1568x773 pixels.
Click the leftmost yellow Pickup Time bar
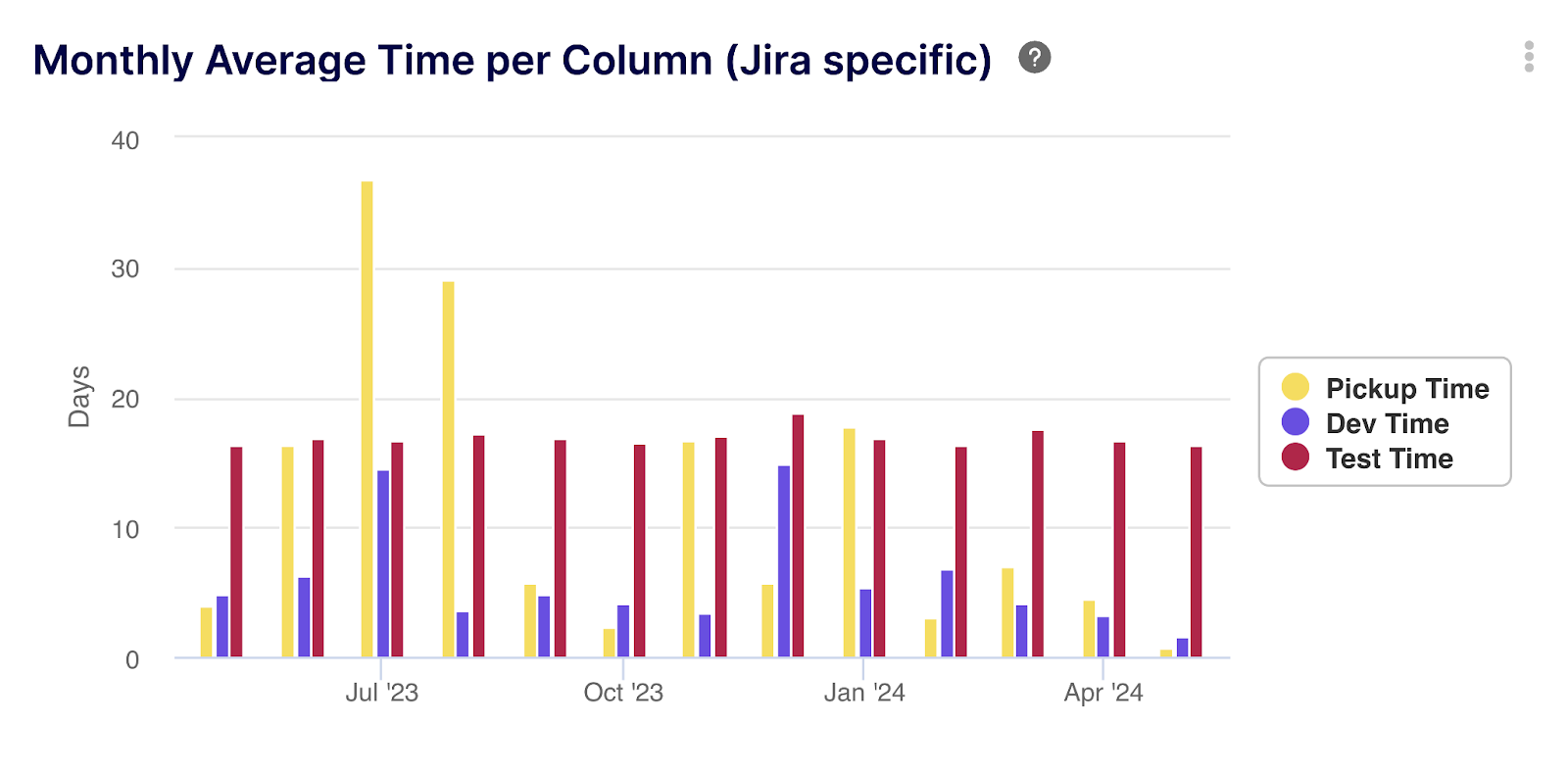[x=206, y=632]
